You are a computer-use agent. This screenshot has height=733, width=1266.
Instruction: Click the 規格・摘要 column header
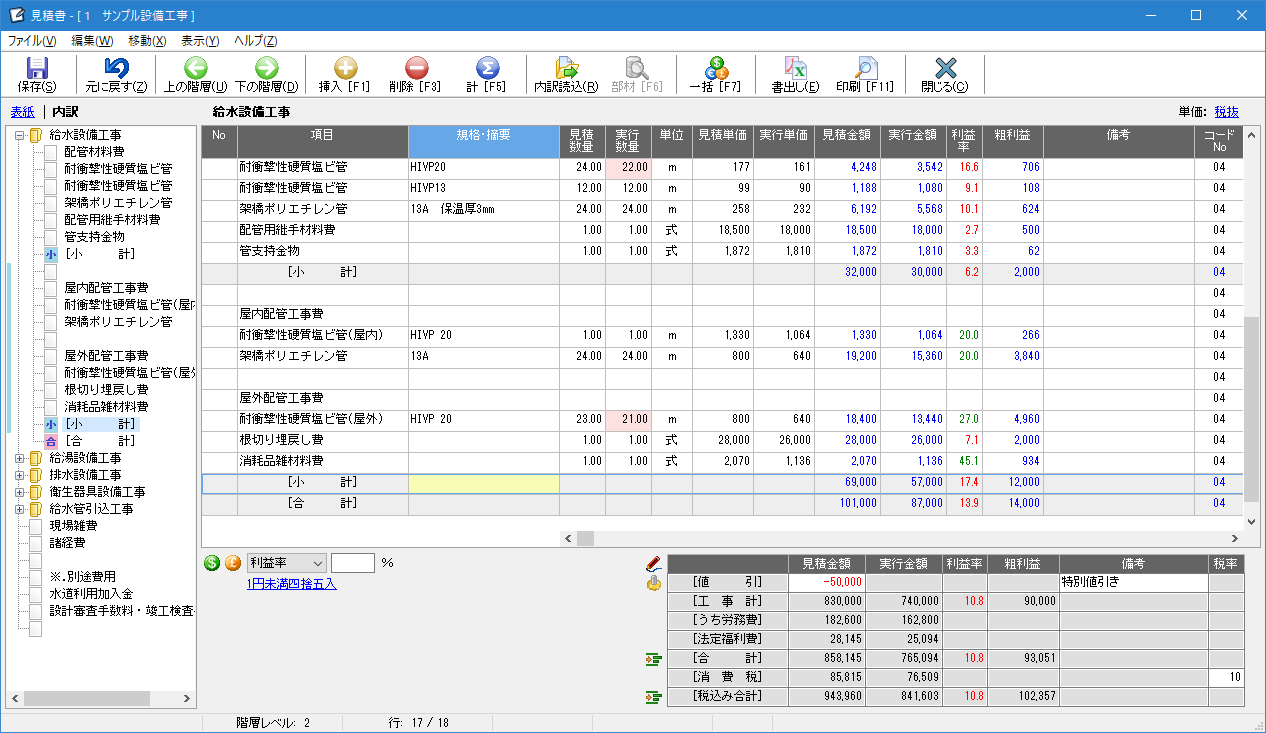483,141
